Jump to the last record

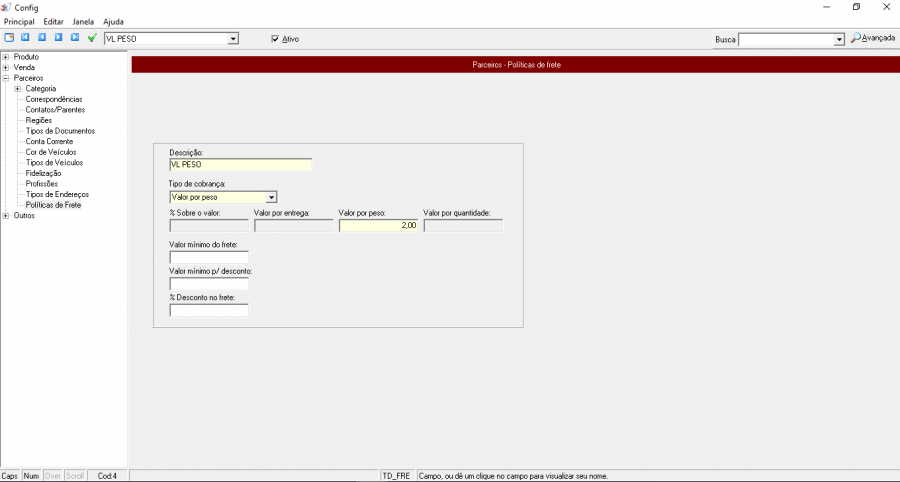(x=74, y=38)
